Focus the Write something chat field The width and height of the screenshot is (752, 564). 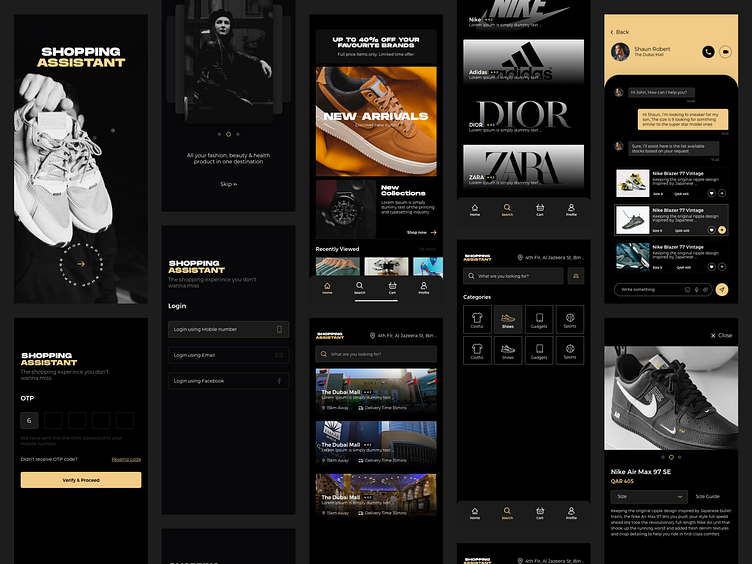pos(663,290)
